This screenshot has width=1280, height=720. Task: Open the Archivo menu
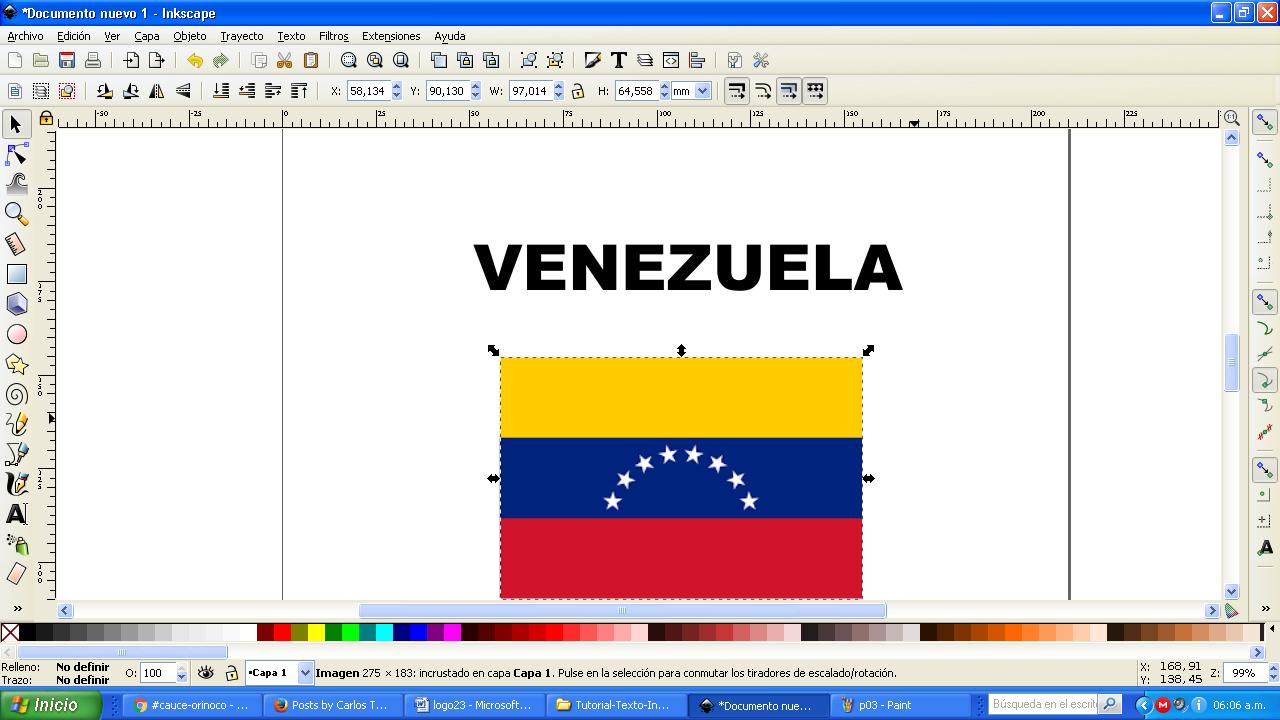pyautogui.click(x=26, y=36)
